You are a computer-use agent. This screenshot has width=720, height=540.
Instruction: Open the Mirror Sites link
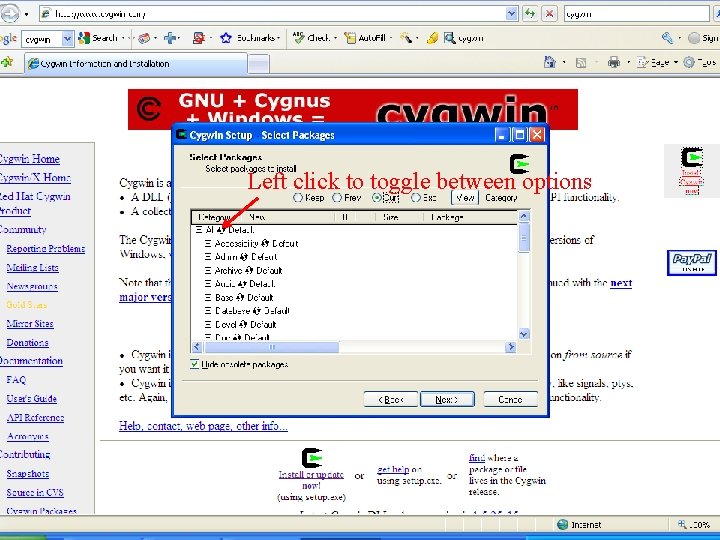(30, 324)
